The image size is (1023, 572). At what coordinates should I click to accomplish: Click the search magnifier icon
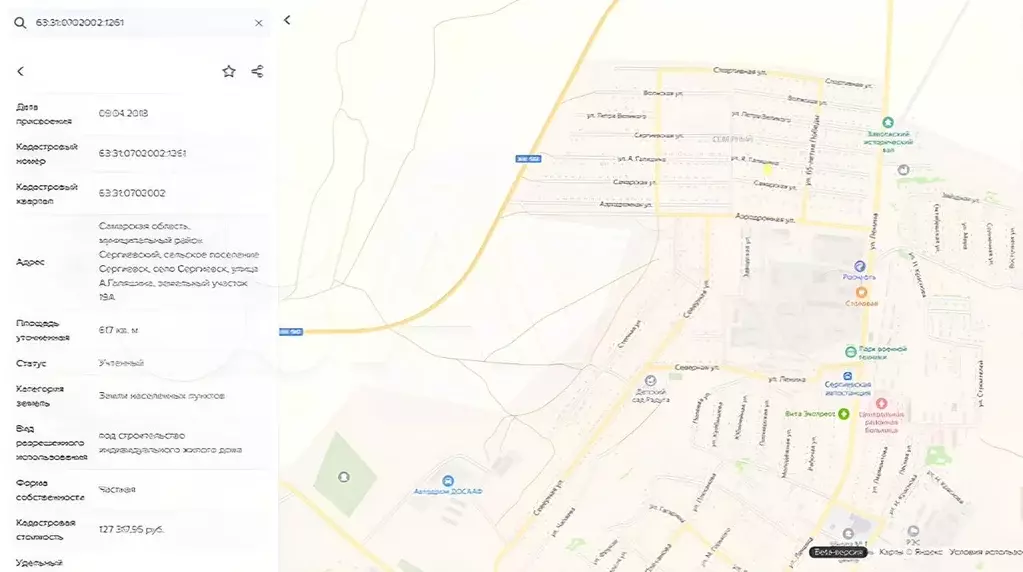[20, 23]
